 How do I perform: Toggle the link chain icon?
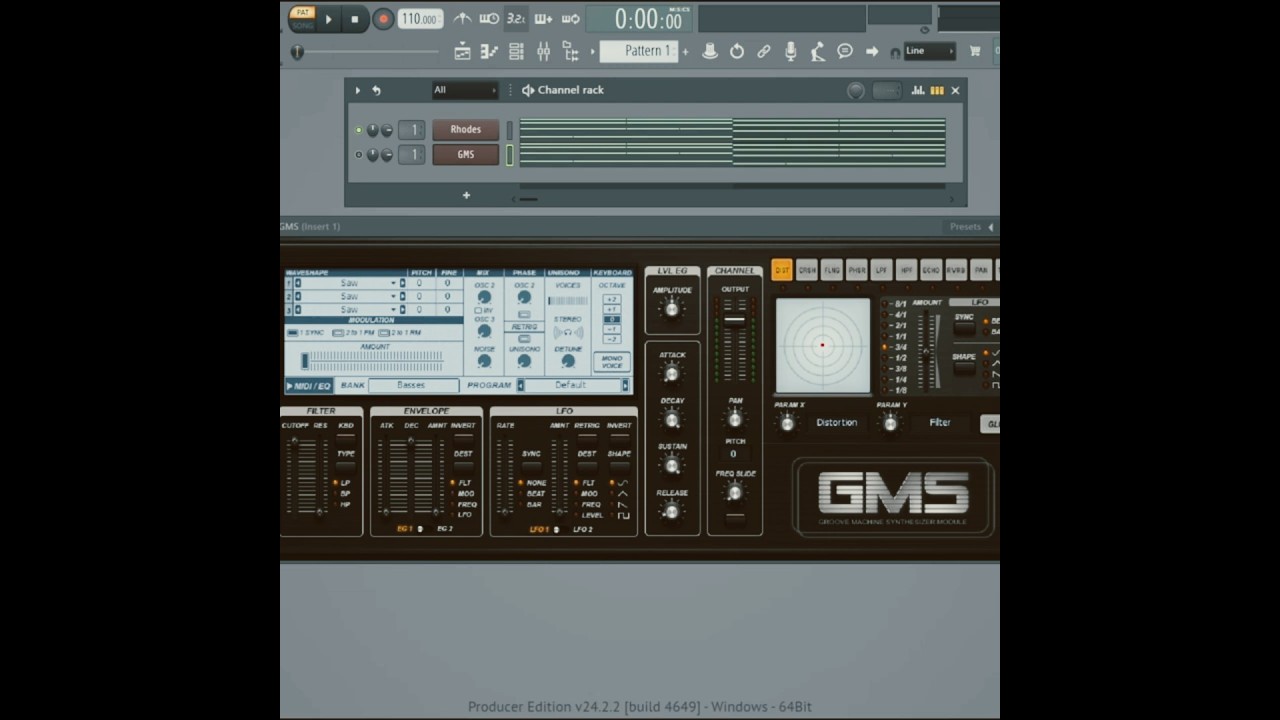[x=764, y=51]
